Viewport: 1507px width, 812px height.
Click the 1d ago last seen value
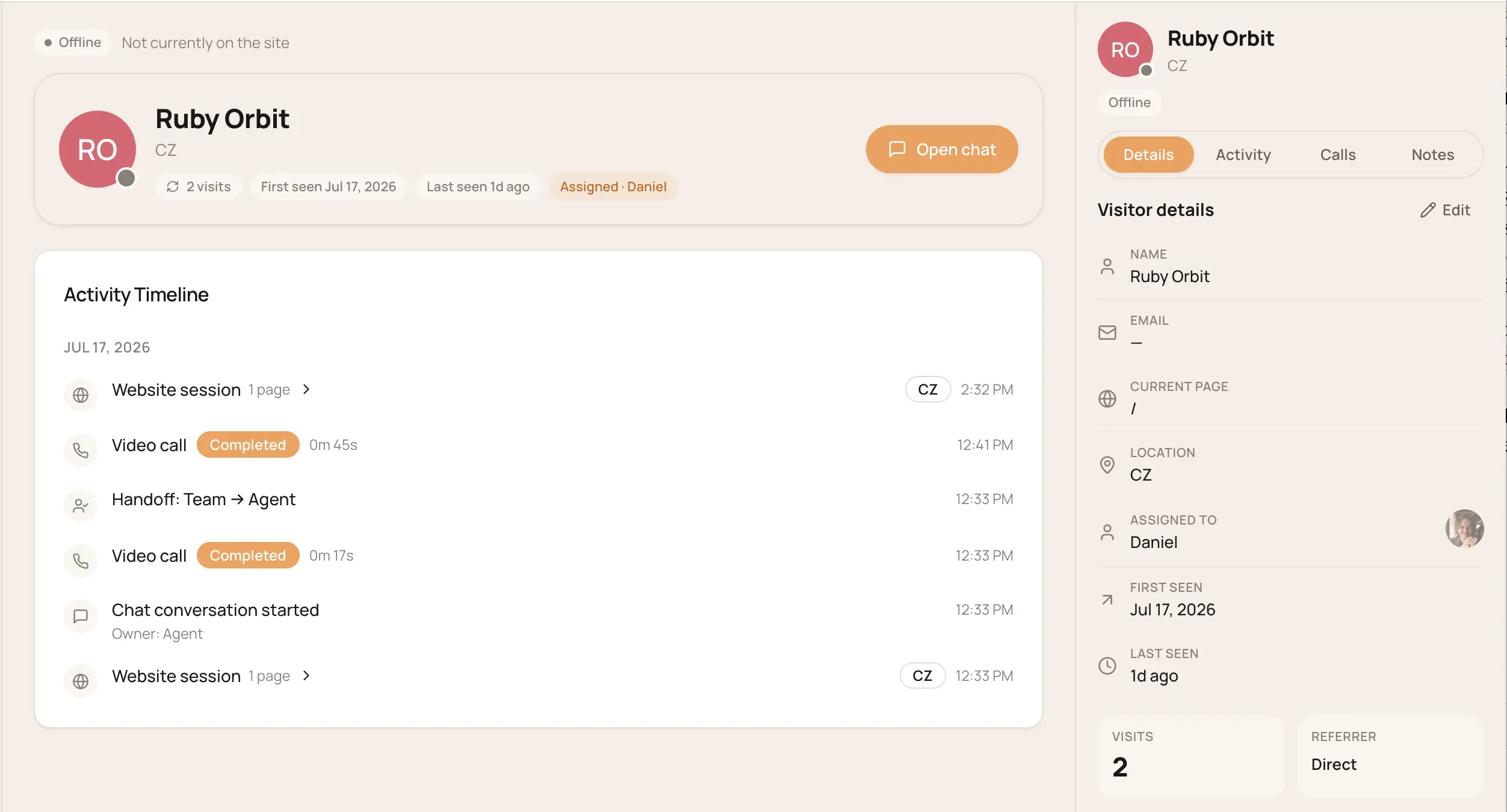click(x=1154, y=675)
